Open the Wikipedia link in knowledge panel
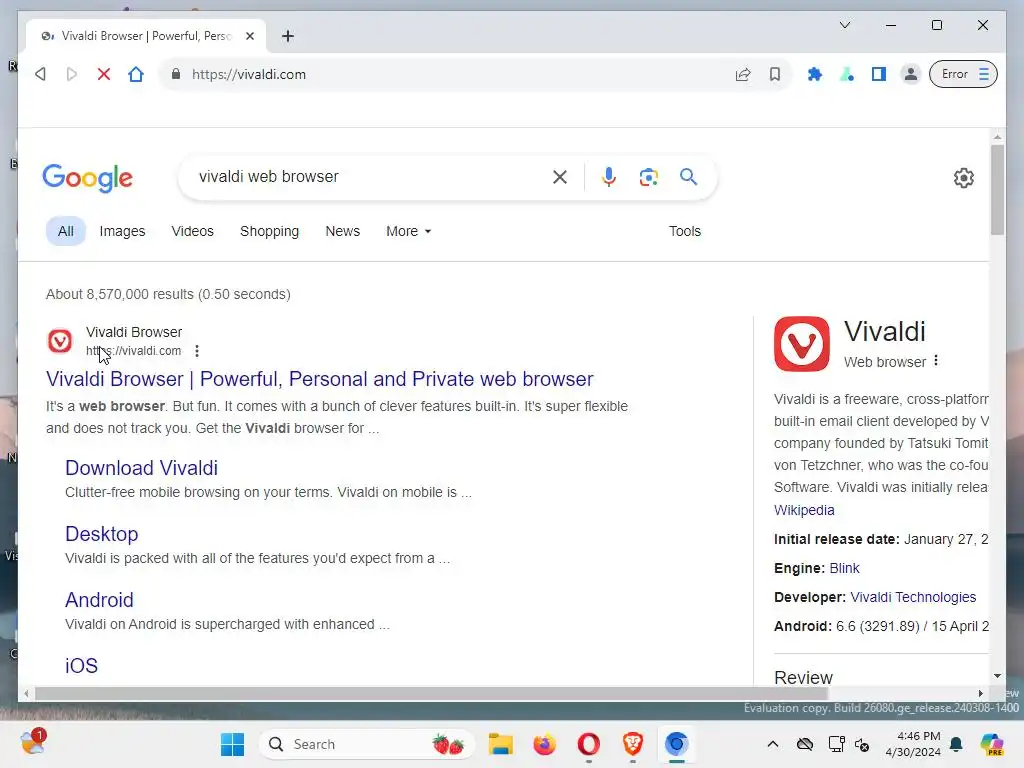 tap(804, 510)
